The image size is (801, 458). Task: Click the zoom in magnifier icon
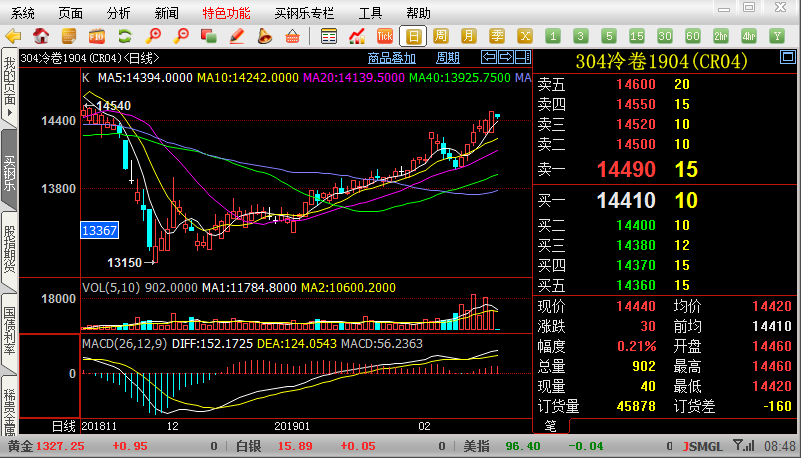pyautogui.click(x=154, y=36)
